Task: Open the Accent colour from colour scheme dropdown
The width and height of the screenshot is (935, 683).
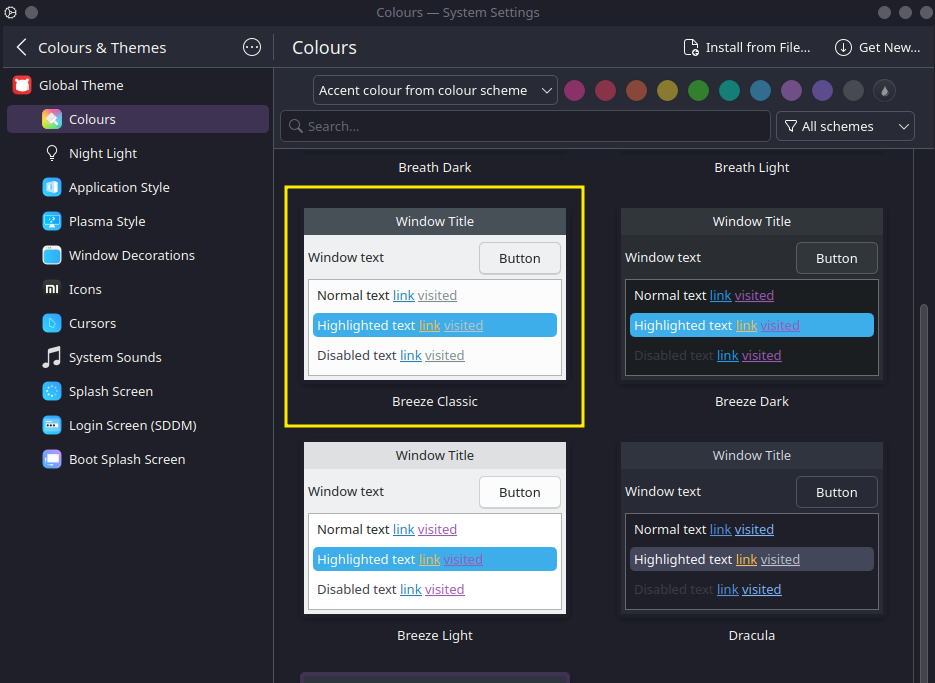Action: click(x=435, y=90)
